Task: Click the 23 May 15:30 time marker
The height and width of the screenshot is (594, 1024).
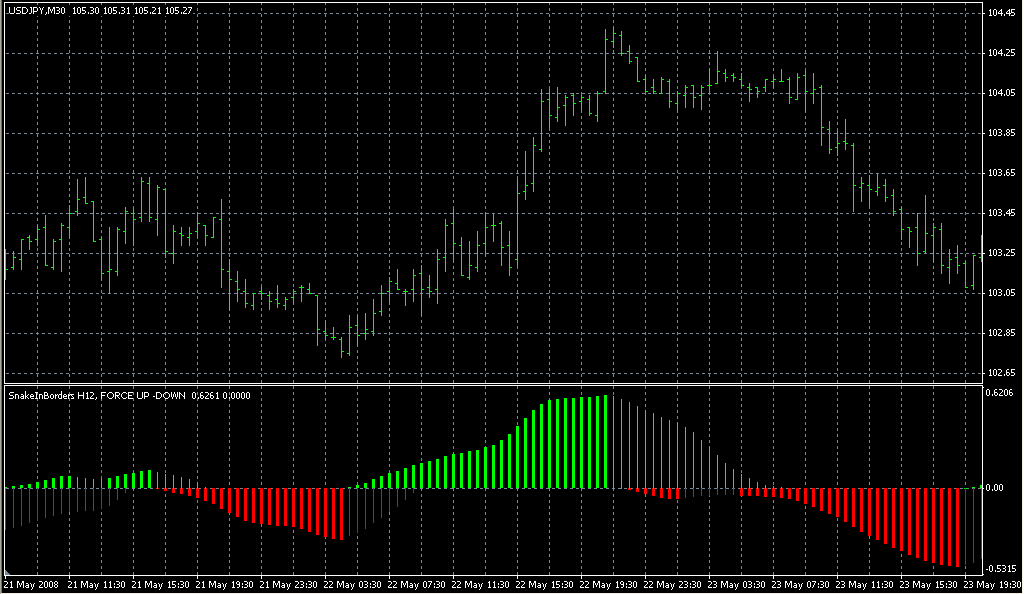Action: [931, 584]
